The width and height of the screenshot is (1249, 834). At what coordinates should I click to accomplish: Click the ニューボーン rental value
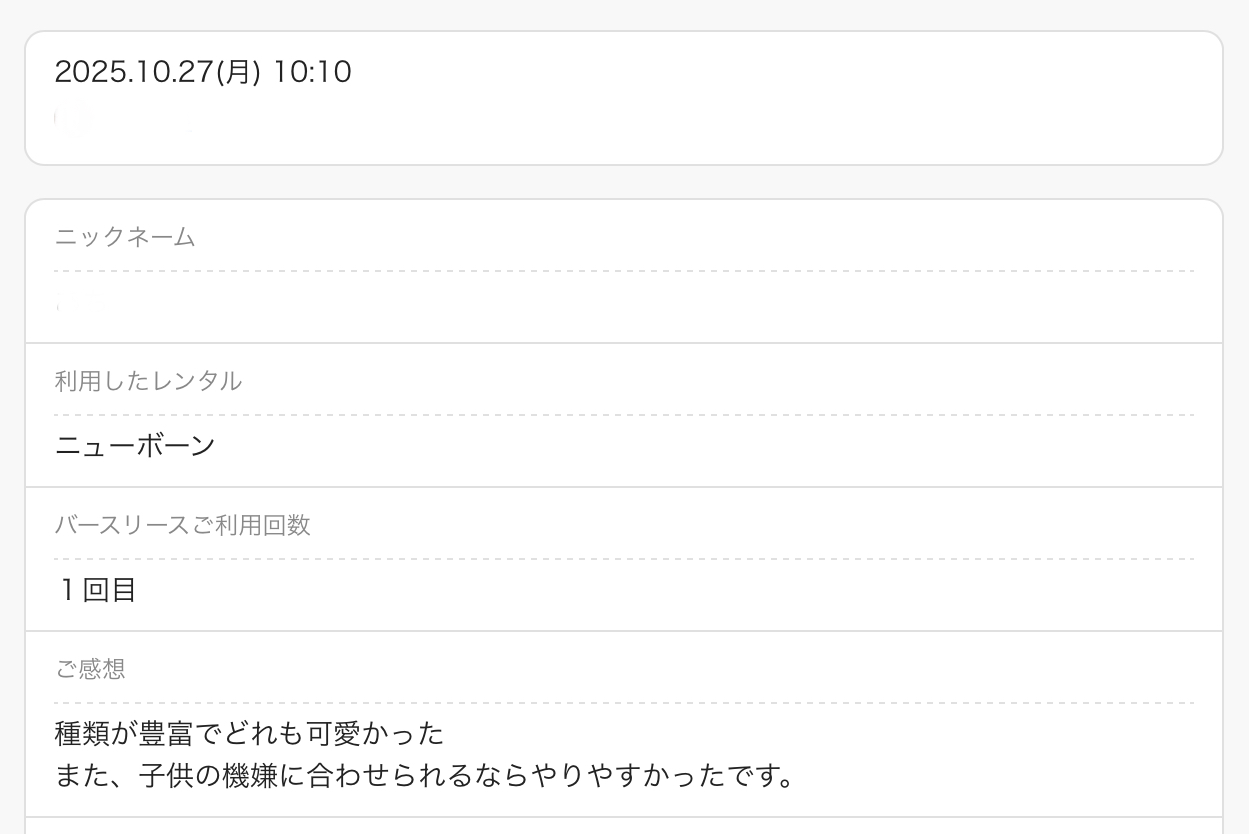[x=135, y=446]
